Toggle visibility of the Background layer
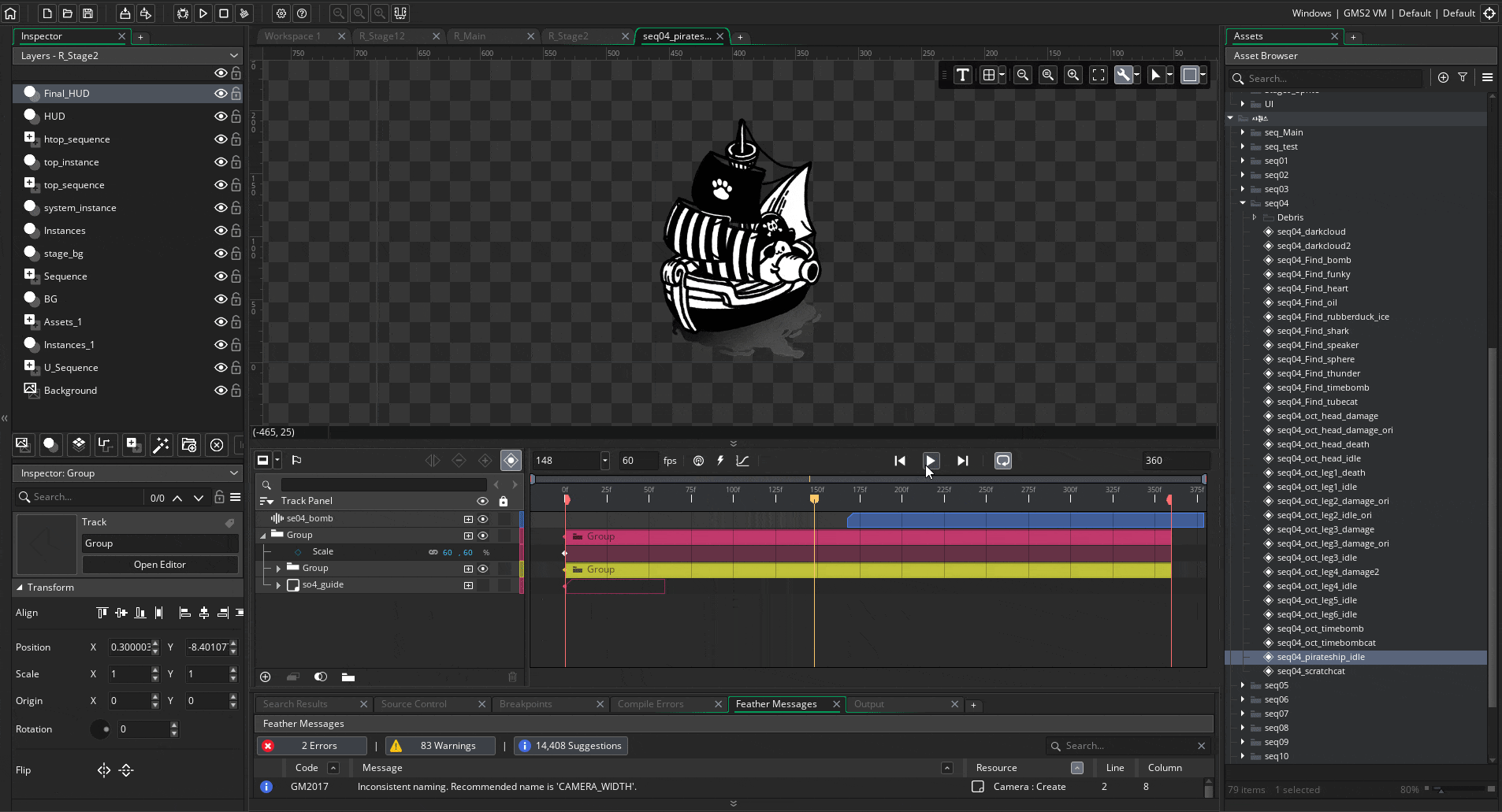 221,390
